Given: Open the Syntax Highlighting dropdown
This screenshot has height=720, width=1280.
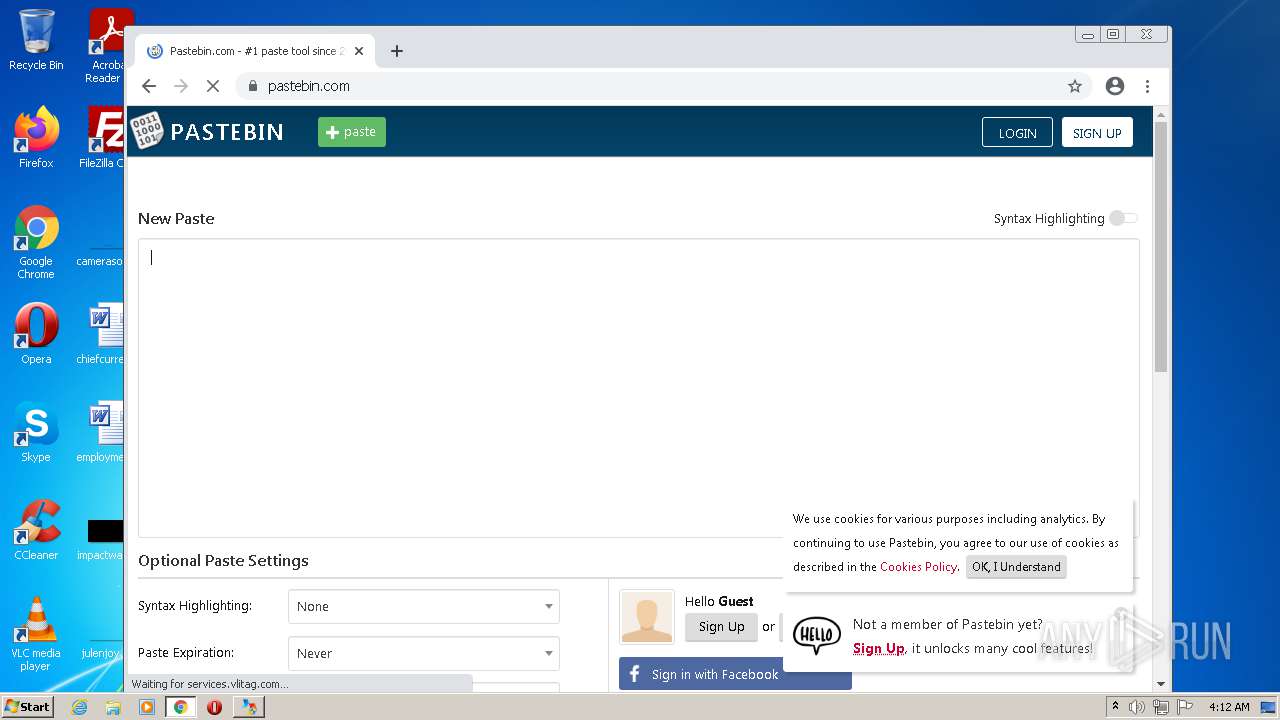Looking at the screenshot, I should [x=424, y=606].
